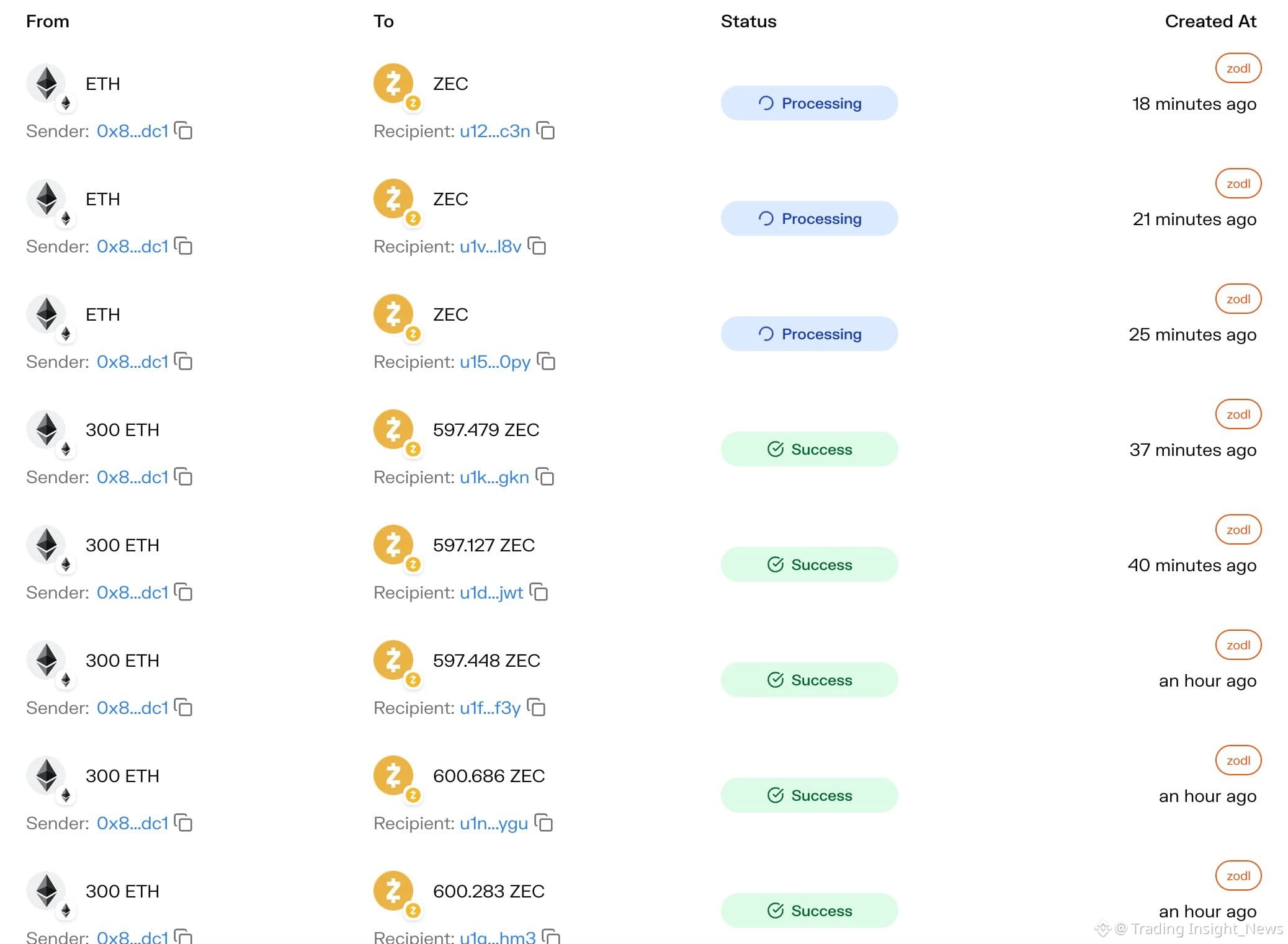Click Processing status from 18 minutes ago
The height and width of the screenshot is (944, 1288).
809,103
